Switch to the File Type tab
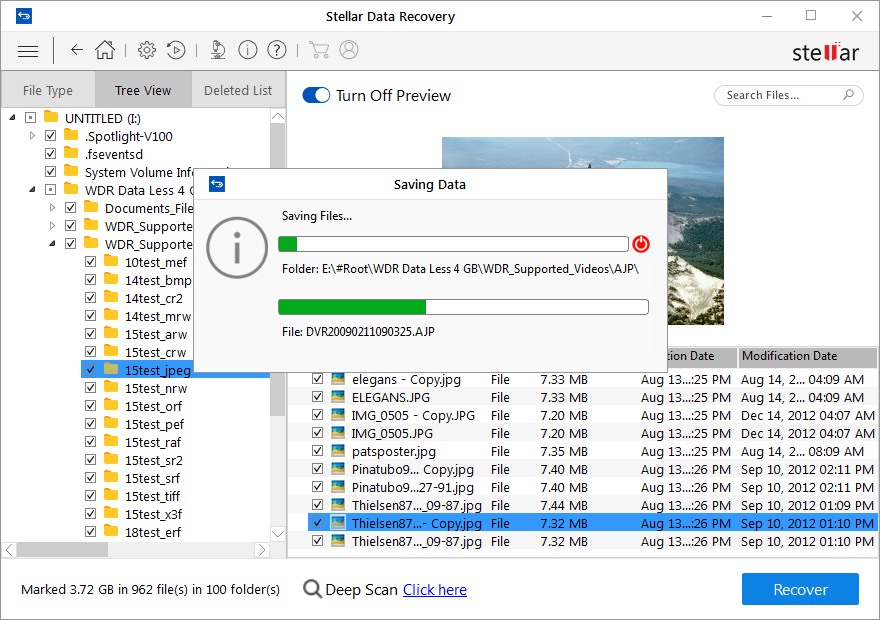The height and width of the screenshot is (620, 880). tap(48, 90)
